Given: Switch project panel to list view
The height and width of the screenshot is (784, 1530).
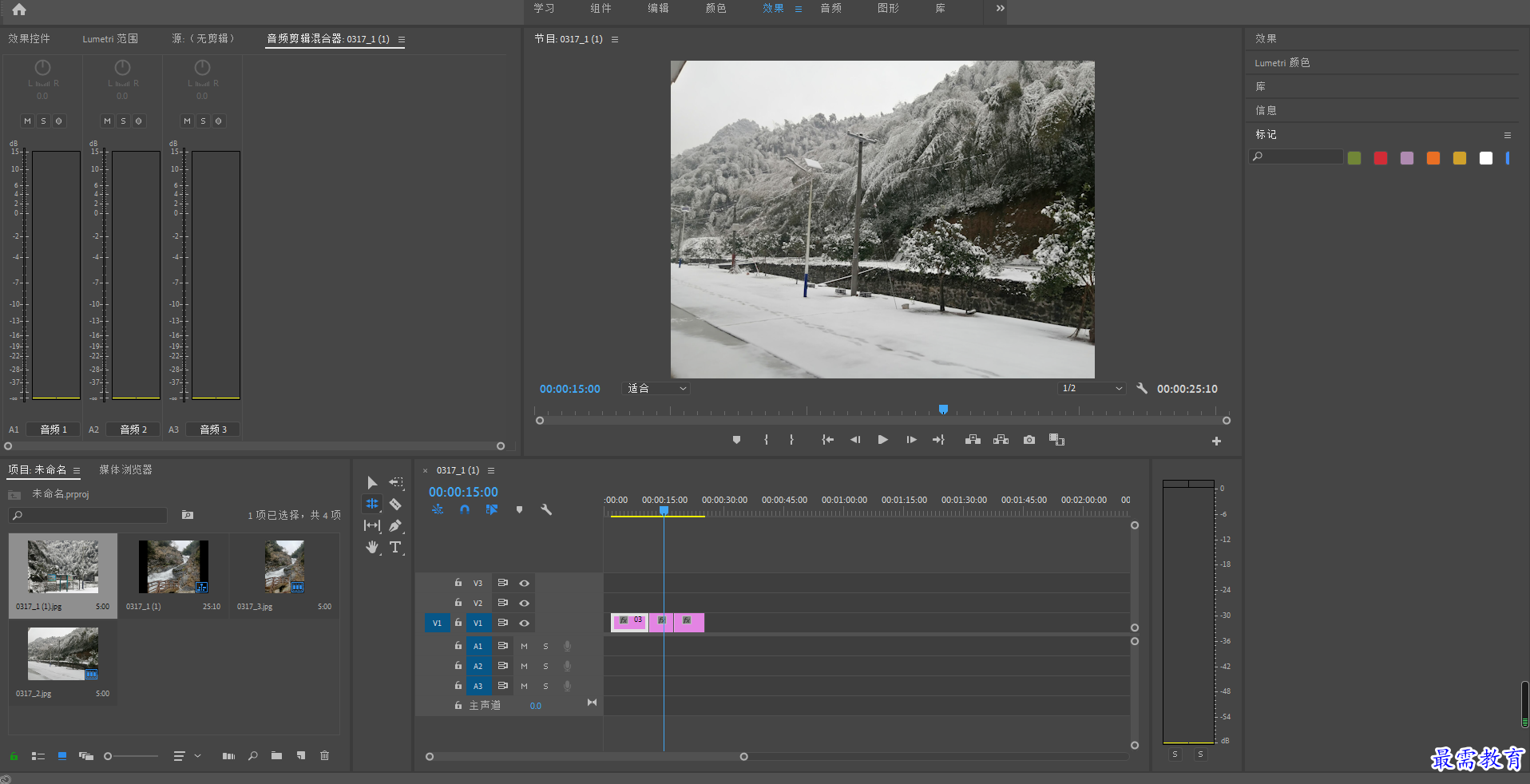Looking at the screenshot, I should [38, 756].
